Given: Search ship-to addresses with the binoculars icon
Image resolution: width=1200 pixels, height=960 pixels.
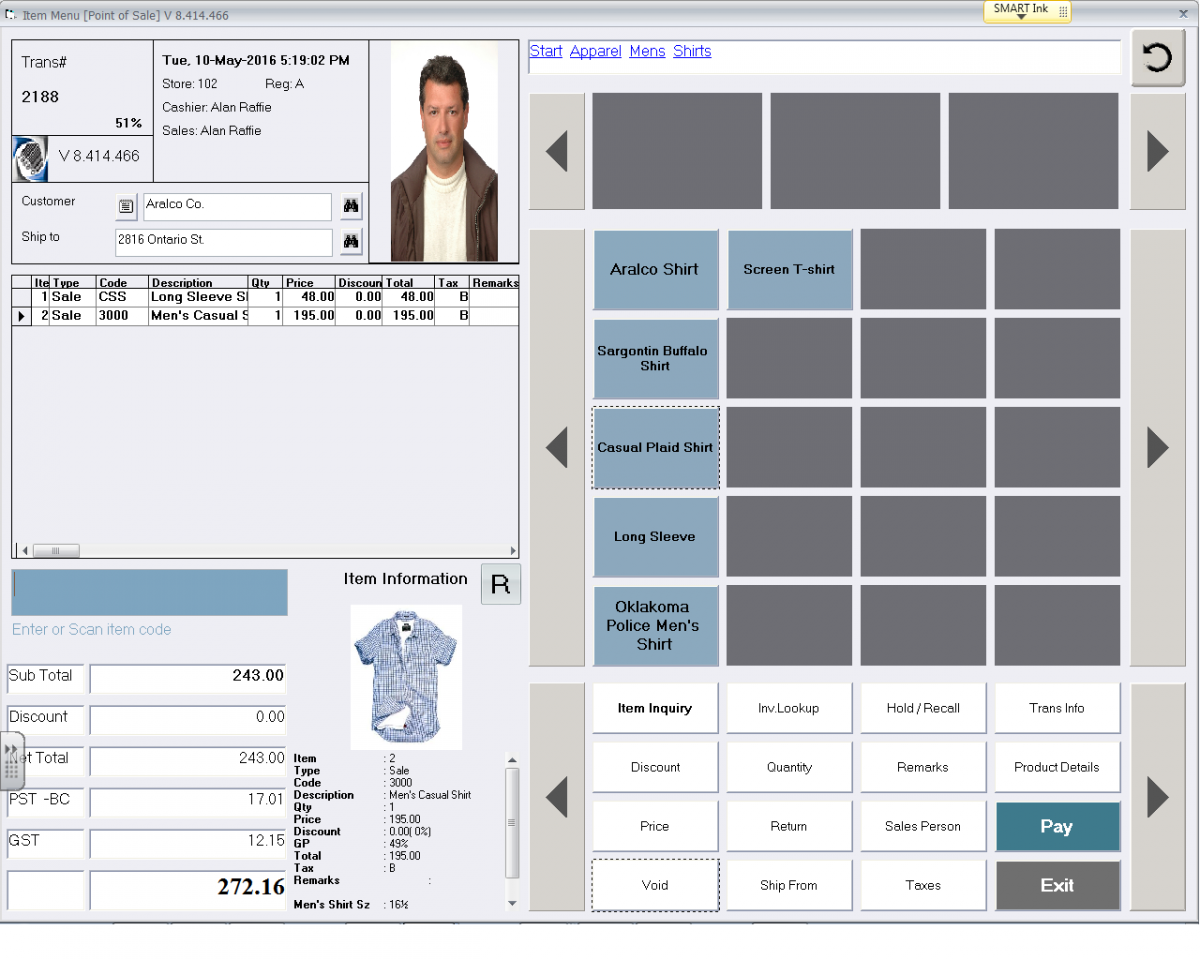Looking at the screenshot, I should tap(351, 241).
